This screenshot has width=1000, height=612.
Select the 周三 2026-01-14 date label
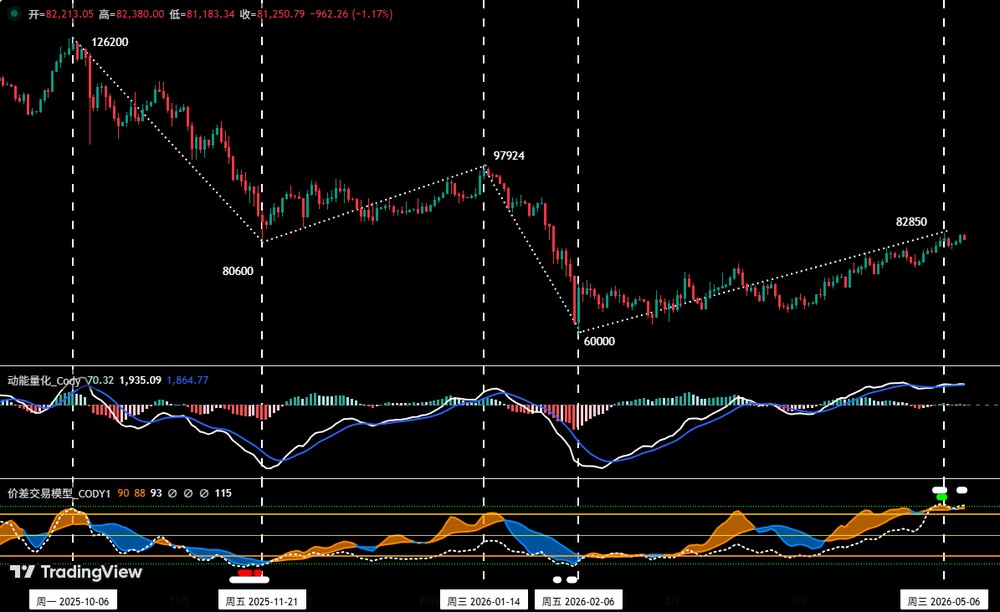click(x=483, y=601)
